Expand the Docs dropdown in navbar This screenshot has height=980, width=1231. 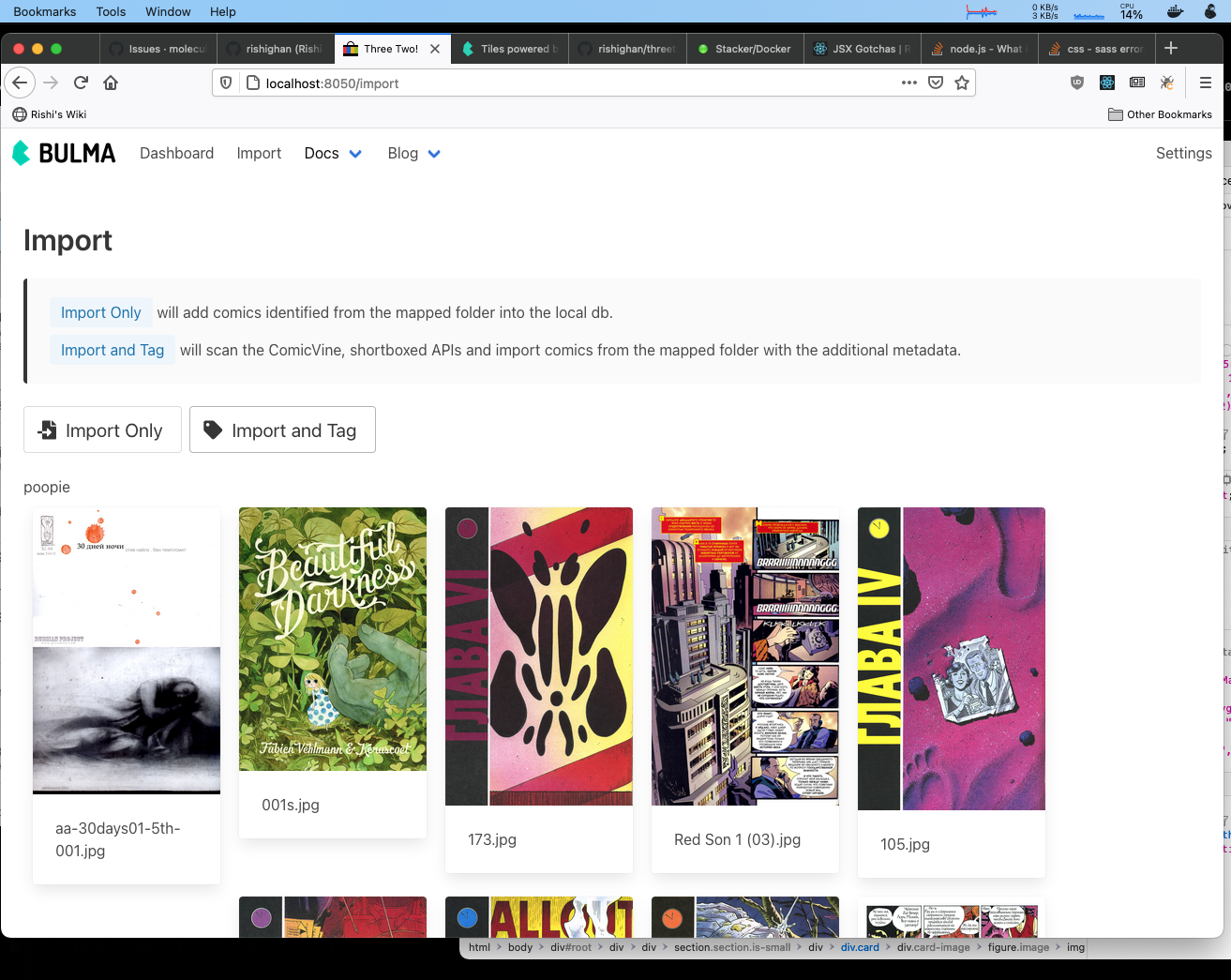(333, 153)
